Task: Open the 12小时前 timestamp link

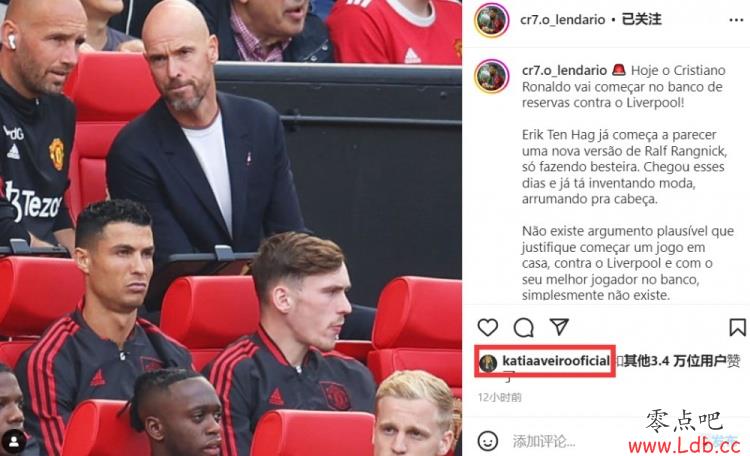Action: [x=499, y=397]
